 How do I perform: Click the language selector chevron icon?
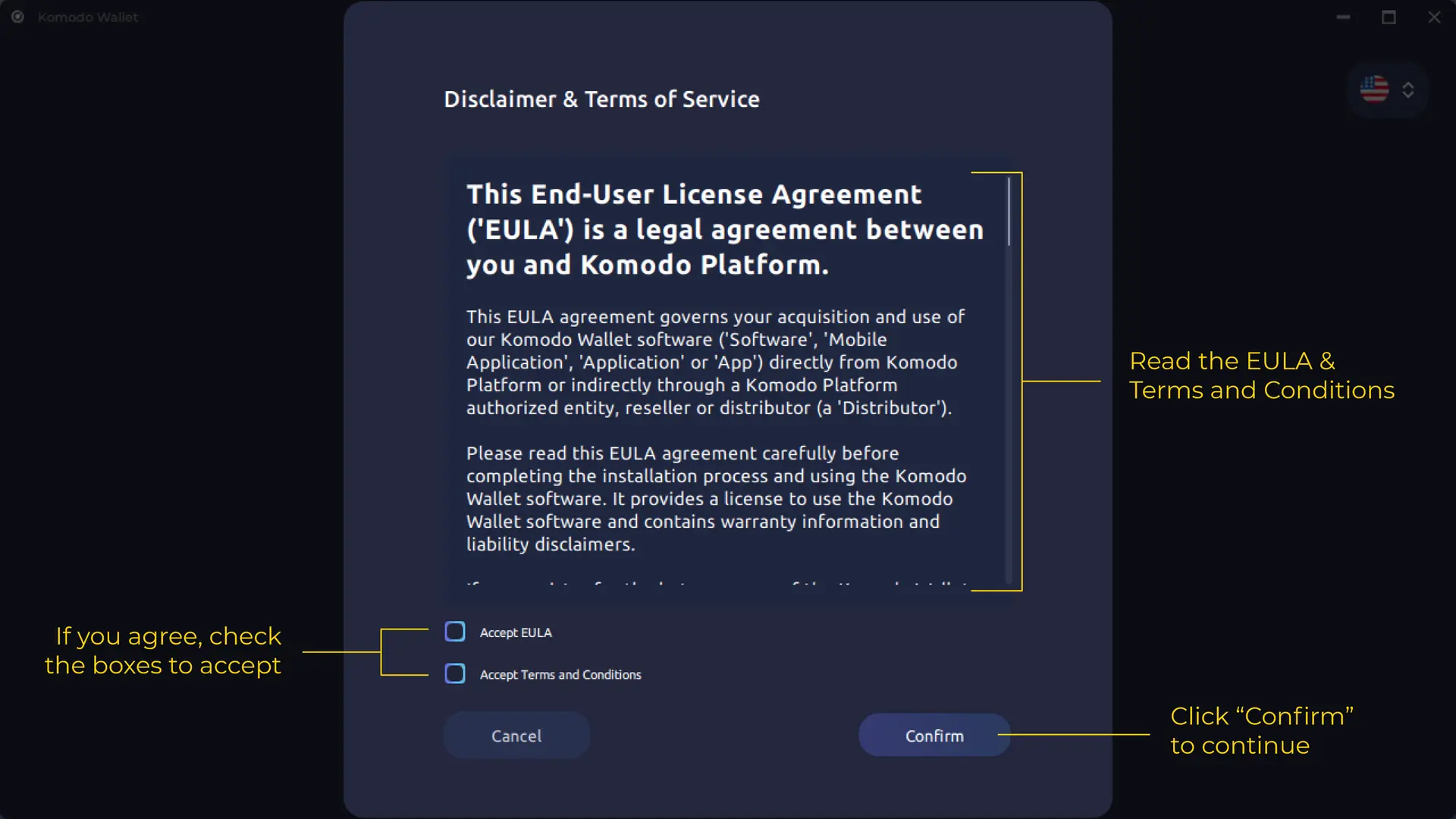1408,89
